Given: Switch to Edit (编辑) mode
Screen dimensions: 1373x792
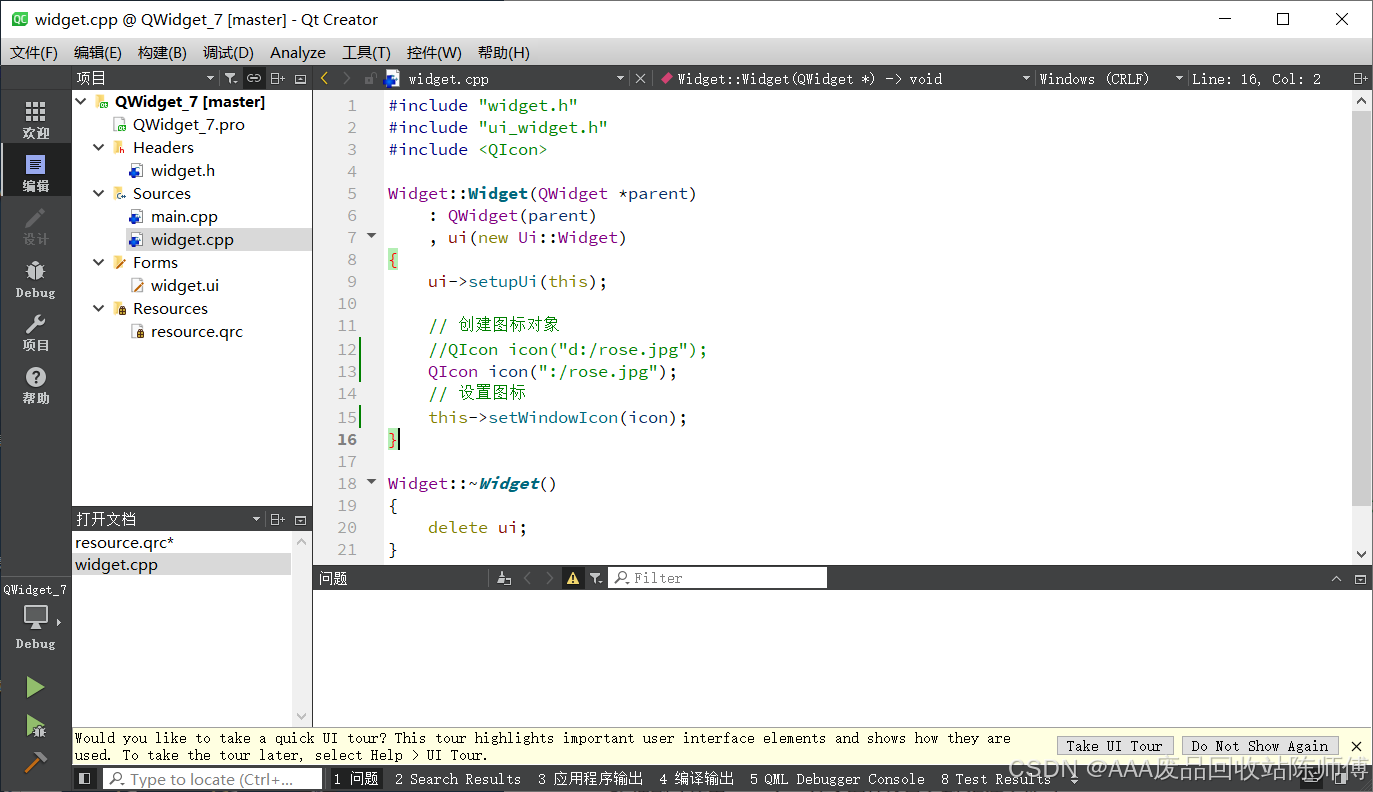Looking at the screenshot, I should (x=35, y=173).
